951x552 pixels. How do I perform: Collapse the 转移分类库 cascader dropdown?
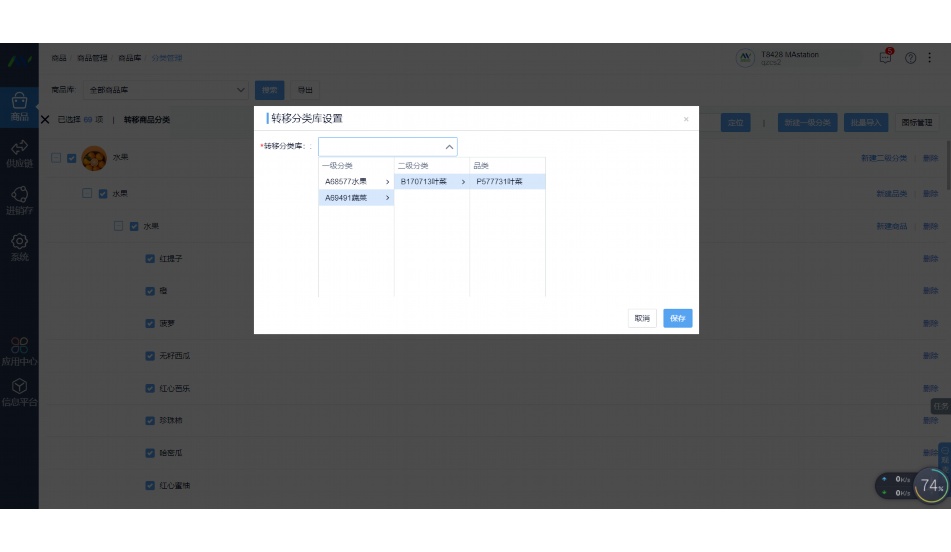pyautogui.click(x=449, y=147)
